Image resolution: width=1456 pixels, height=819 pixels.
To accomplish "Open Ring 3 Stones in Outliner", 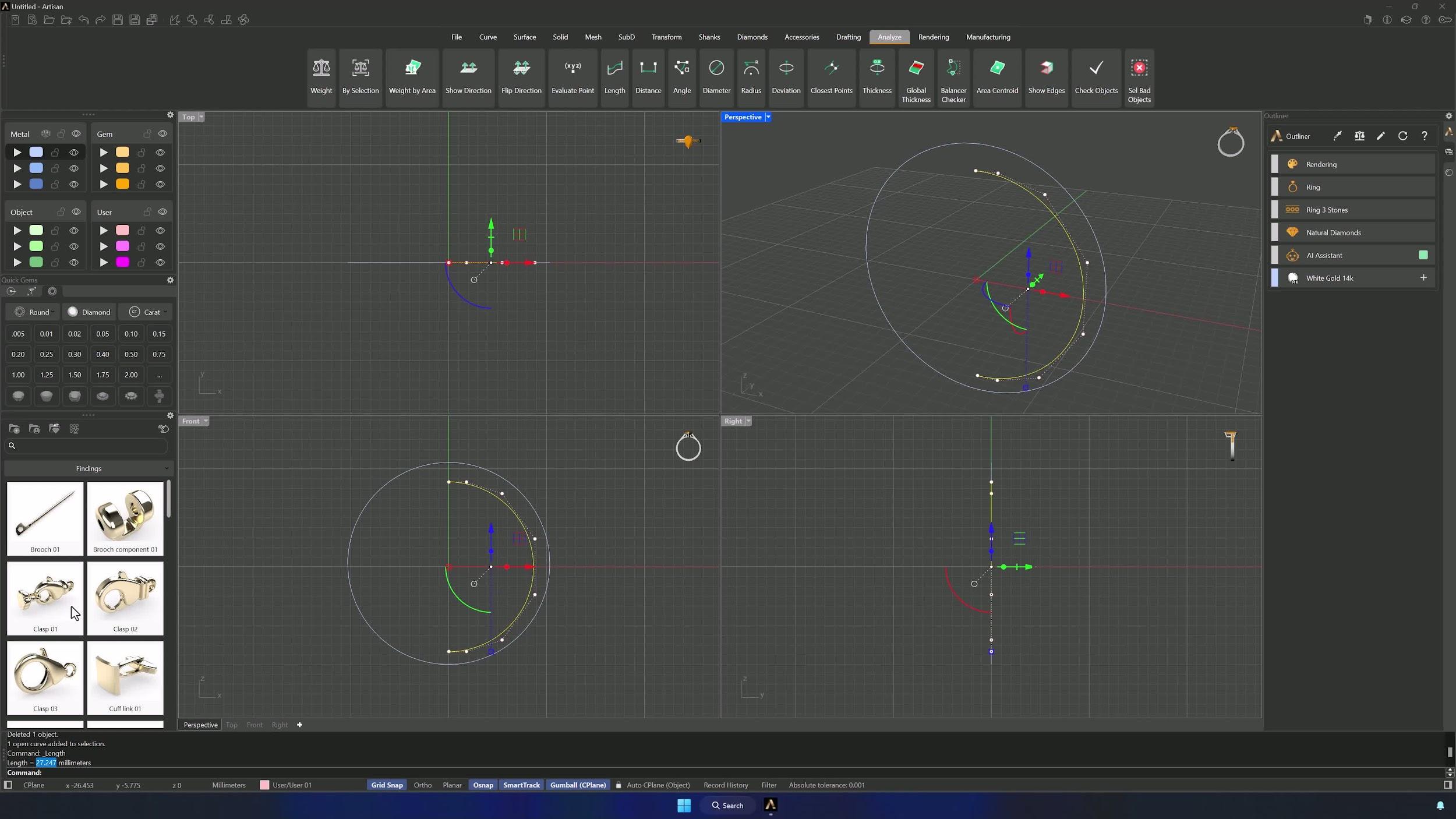I will [1352, 210].
